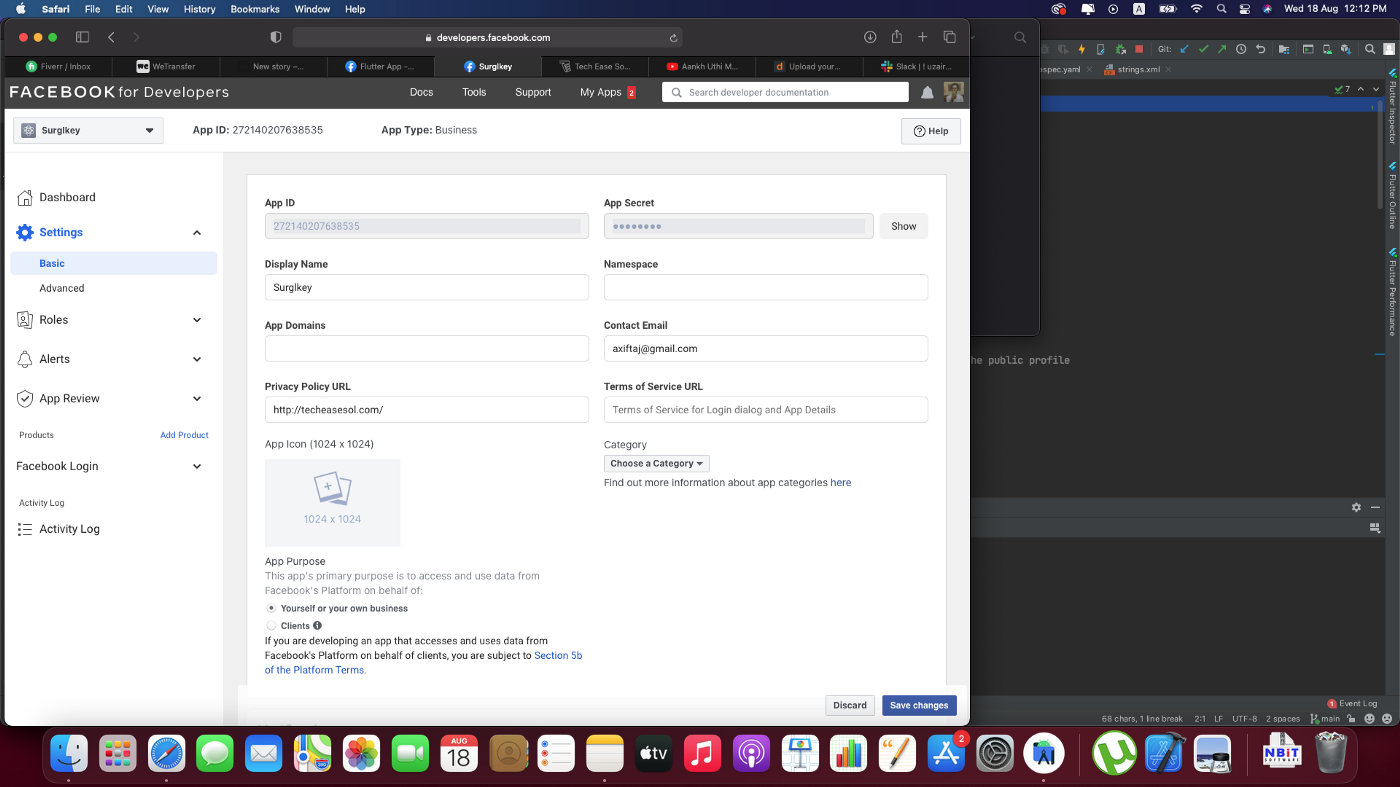The image size is (1400, 787).
Task: Expand the Alerts section
Action: coord(197,359)
